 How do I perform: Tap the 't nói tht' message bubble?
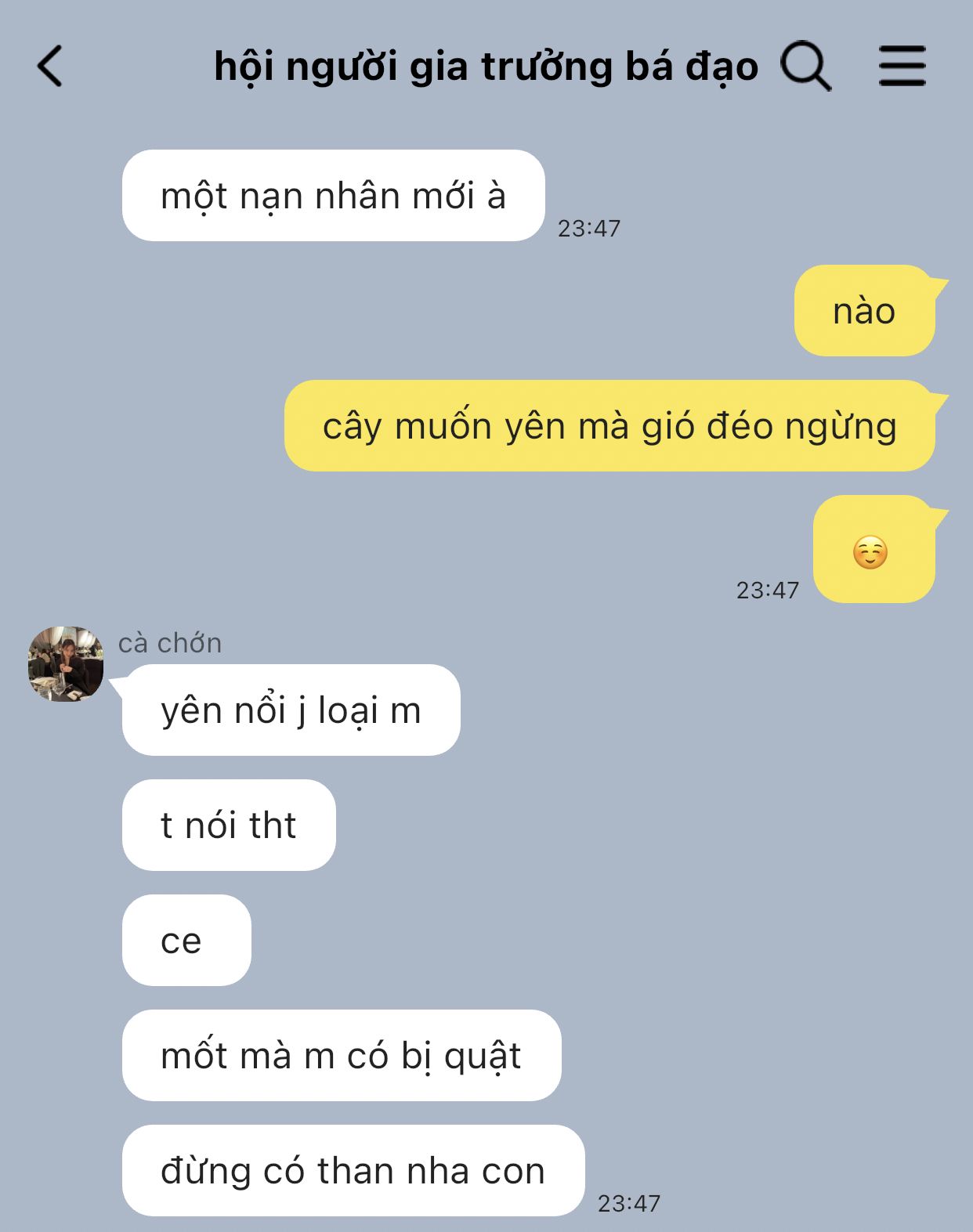coord(229,826)
